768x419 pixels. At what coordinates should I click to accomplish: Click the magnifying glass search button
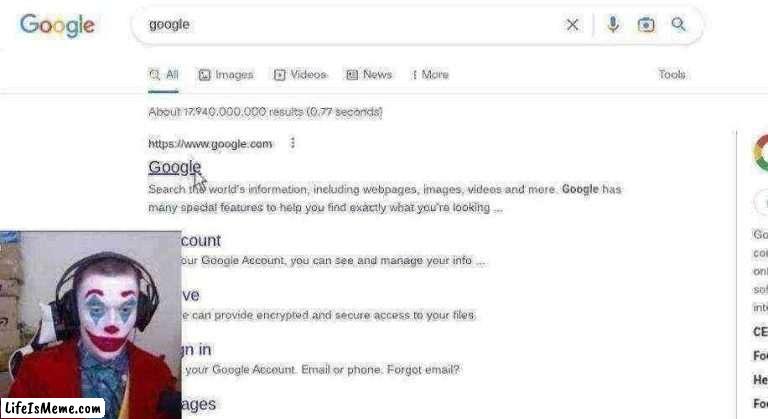pos(678,24)
